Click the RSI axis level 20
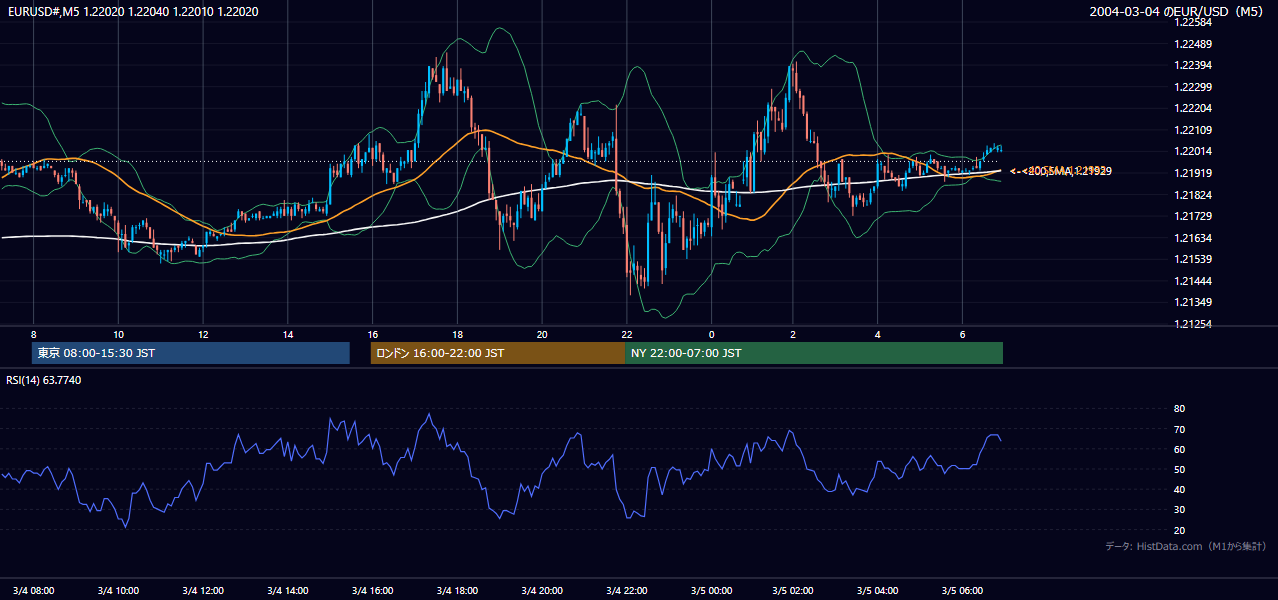The image size is (1278, 600). coord(1179,530)
